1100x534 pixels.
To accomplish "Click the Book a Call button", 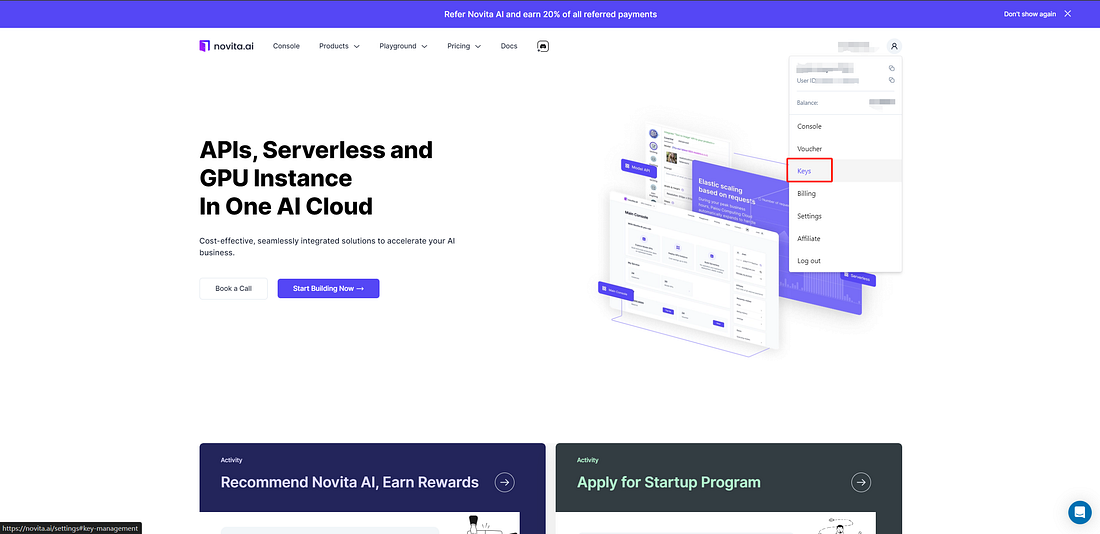I will [233, 288].
